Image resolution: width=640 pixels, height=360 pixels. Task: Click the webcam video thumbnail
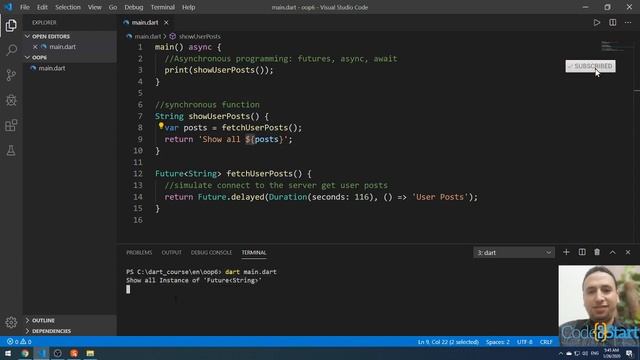click(599, 306)
